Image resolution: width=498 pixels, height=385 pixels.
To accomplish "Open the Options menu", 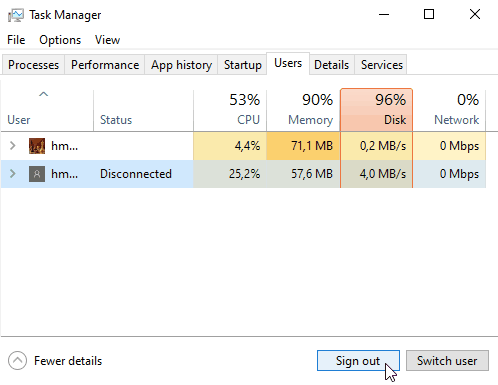I will (x=60, y=40).
